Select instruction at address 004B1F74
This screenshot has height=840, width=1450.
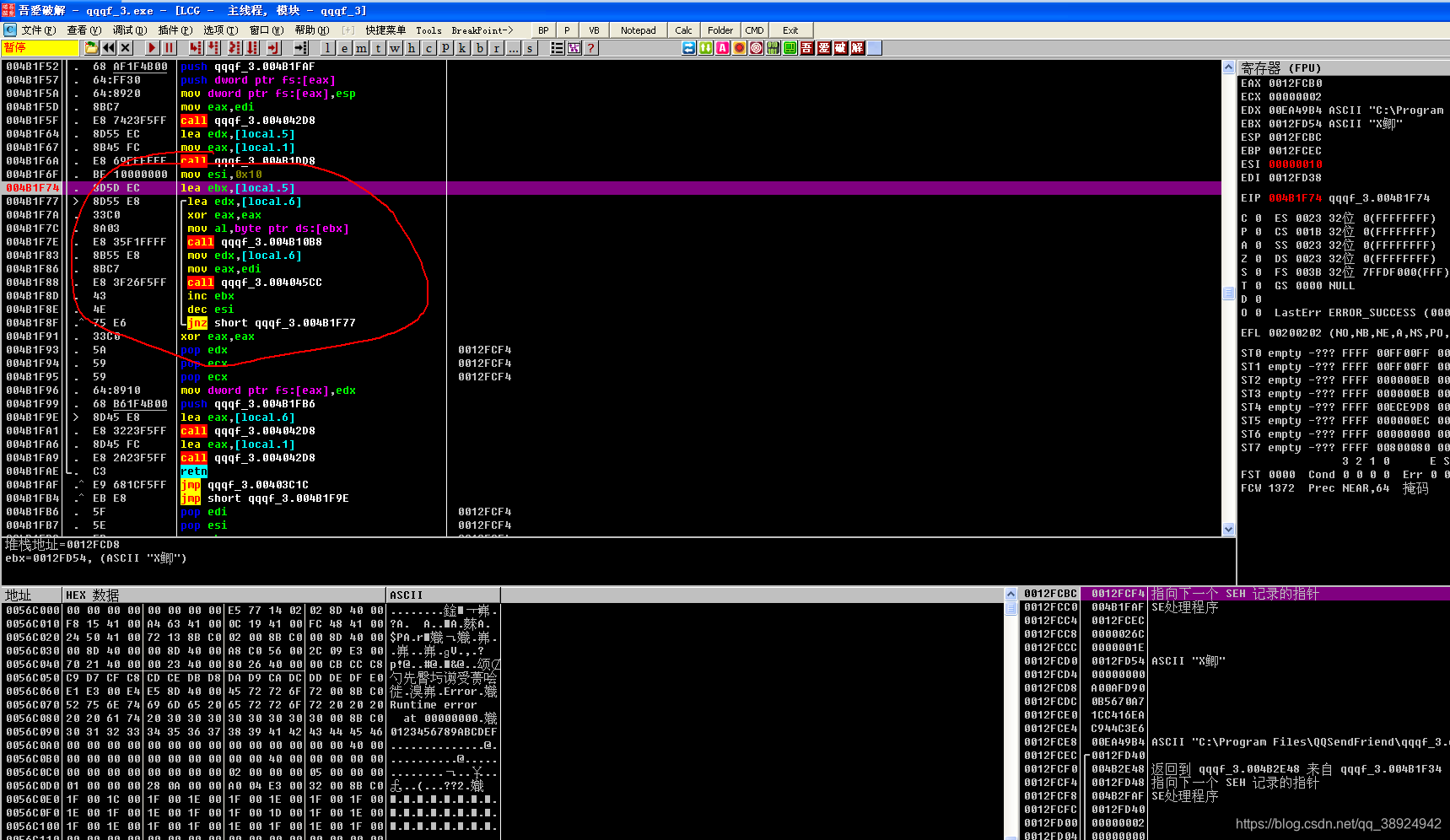612,188
